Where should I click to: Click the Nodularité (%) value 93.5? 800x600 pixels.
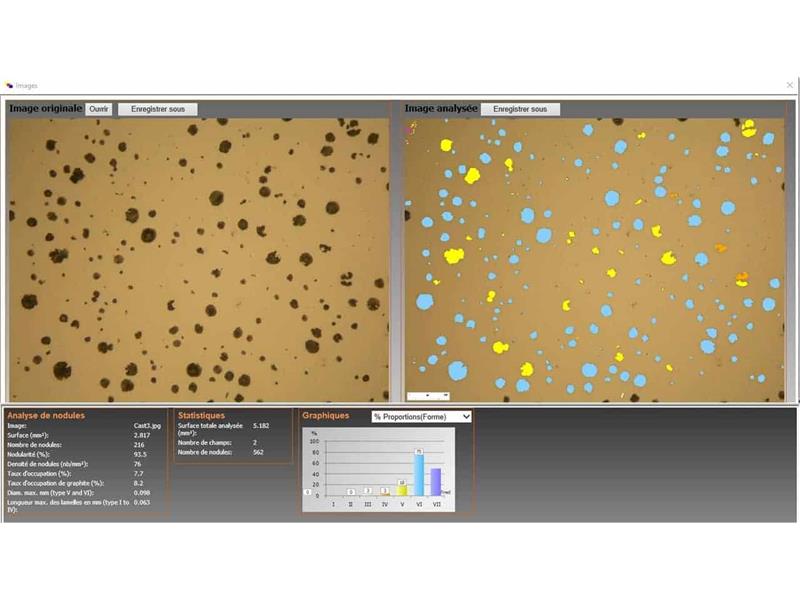141,453
